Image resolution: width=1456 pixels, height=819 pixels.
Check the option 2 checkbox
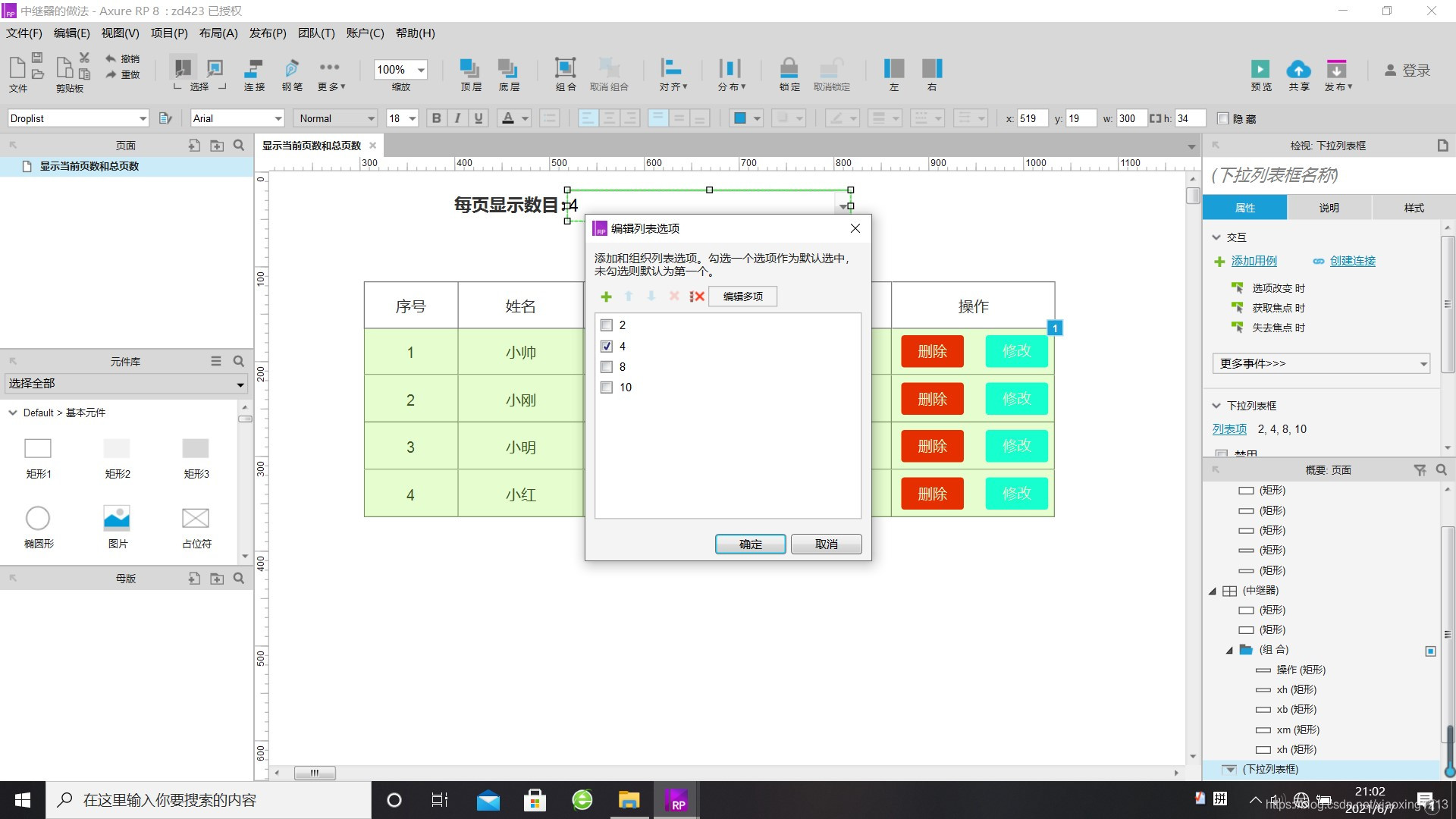pos(607,325)
